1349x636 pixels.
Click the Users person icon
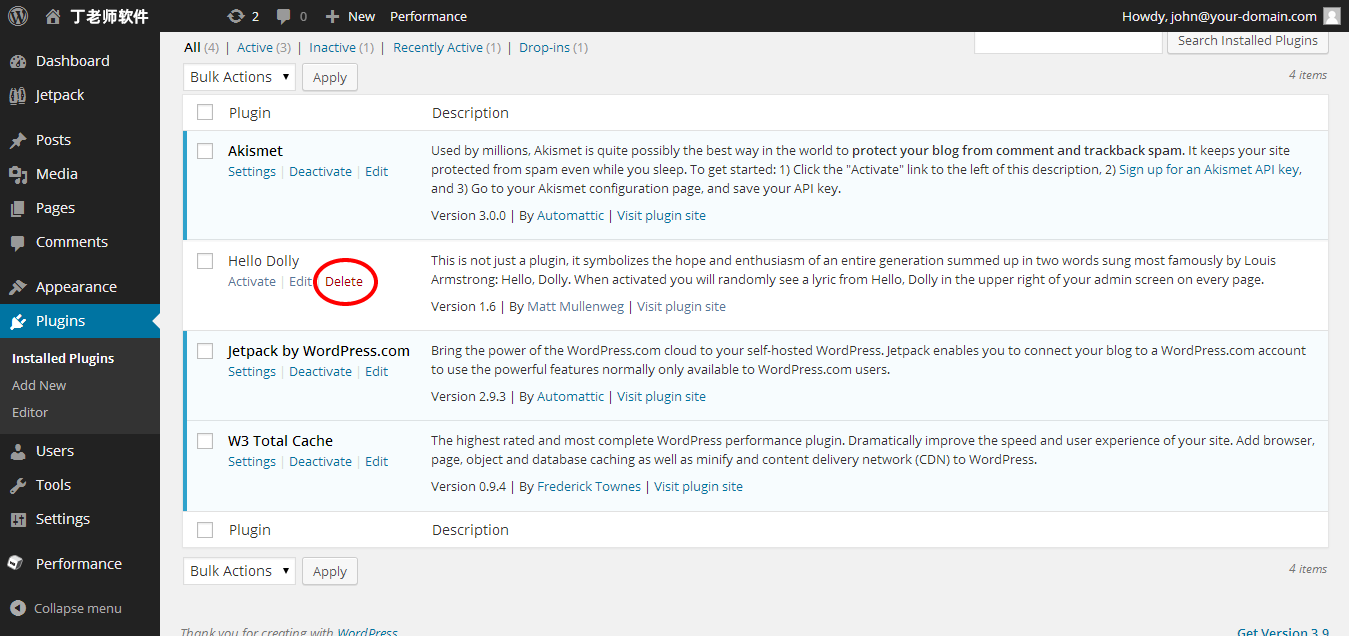tap(17, 451)
